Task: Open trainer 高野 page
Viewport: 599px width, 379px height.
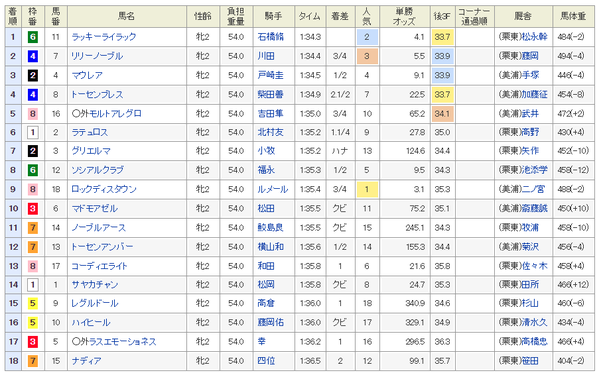Action: pyautogui.click(x=530, y=132)
